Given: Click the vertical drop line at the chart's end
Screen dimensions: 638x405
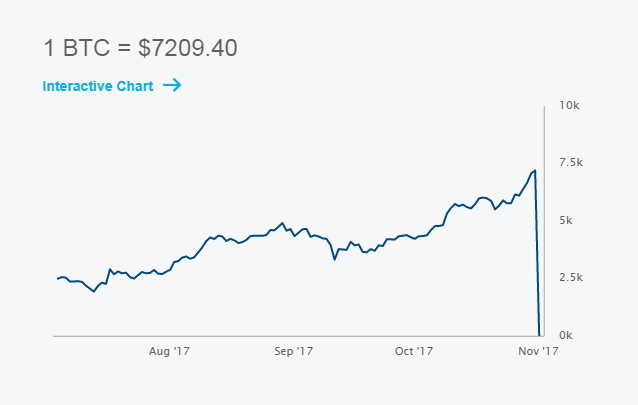Looking at the screenshot, I should pyautogui.click(x=538, y=260).
